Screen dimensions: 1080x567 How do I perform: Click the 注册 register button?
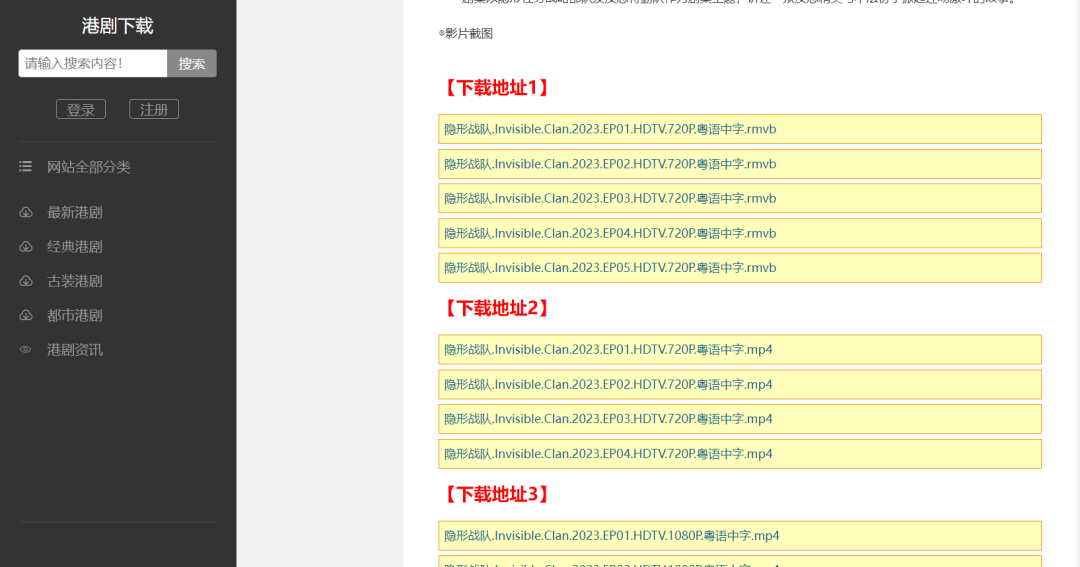click(154, 110)
